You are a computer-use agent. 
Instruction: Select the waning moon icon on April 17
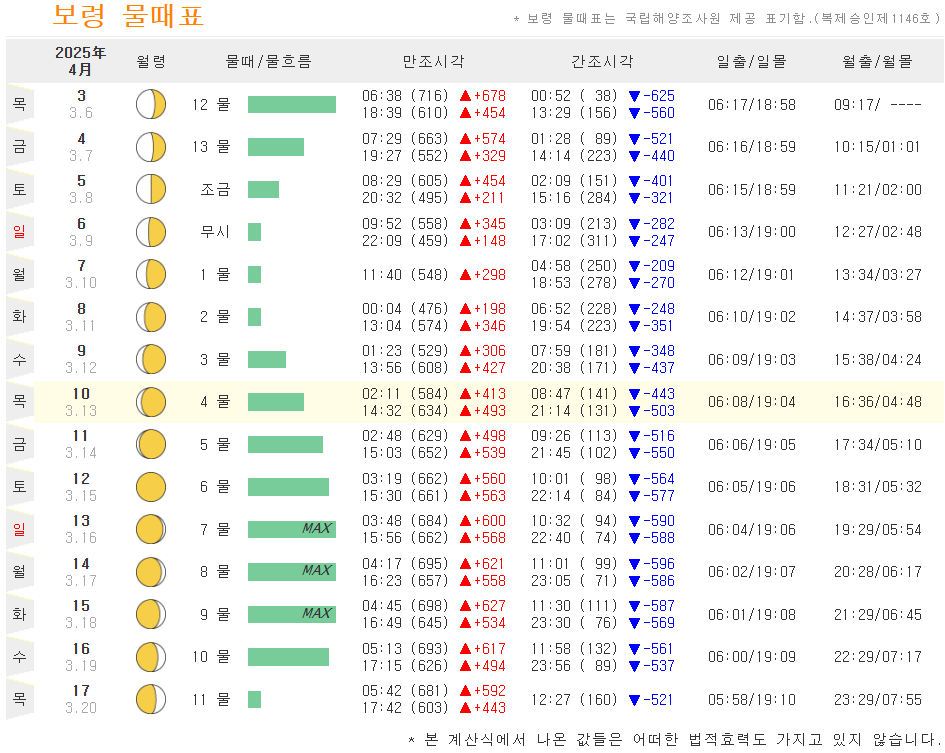point(150,699)
